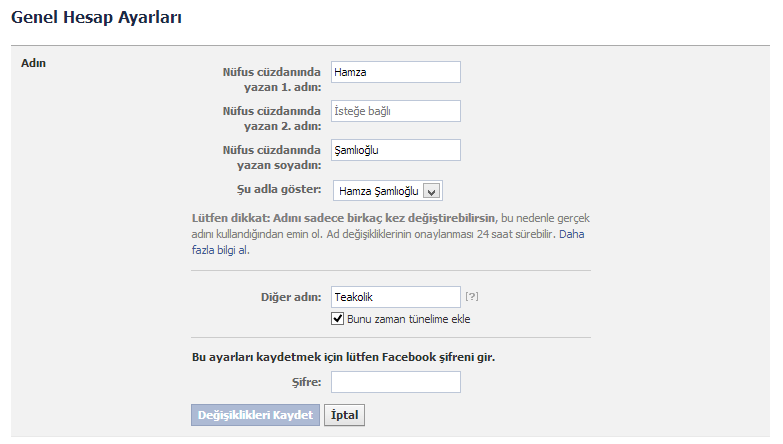Click the 'Şifre:' label
783x444 pixels.
click(x=307, y=382)
